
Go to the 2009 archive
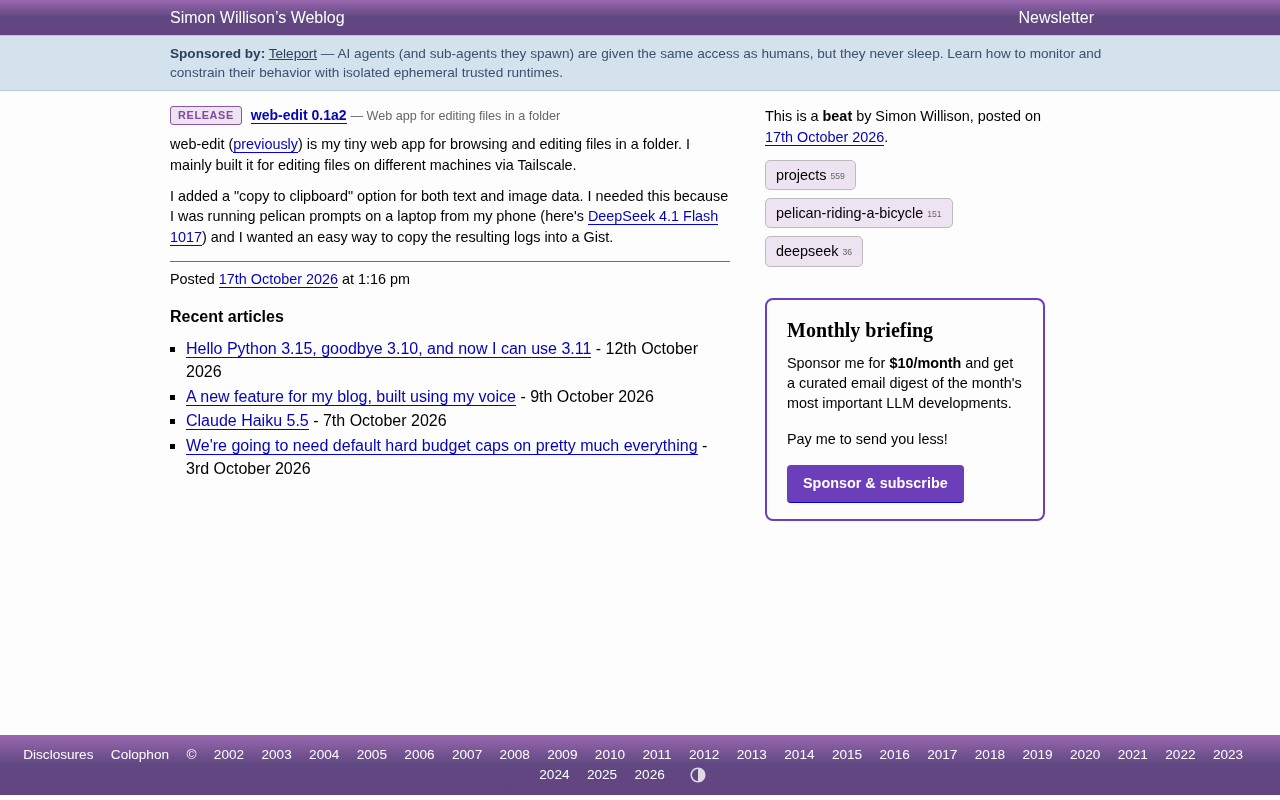562,755
